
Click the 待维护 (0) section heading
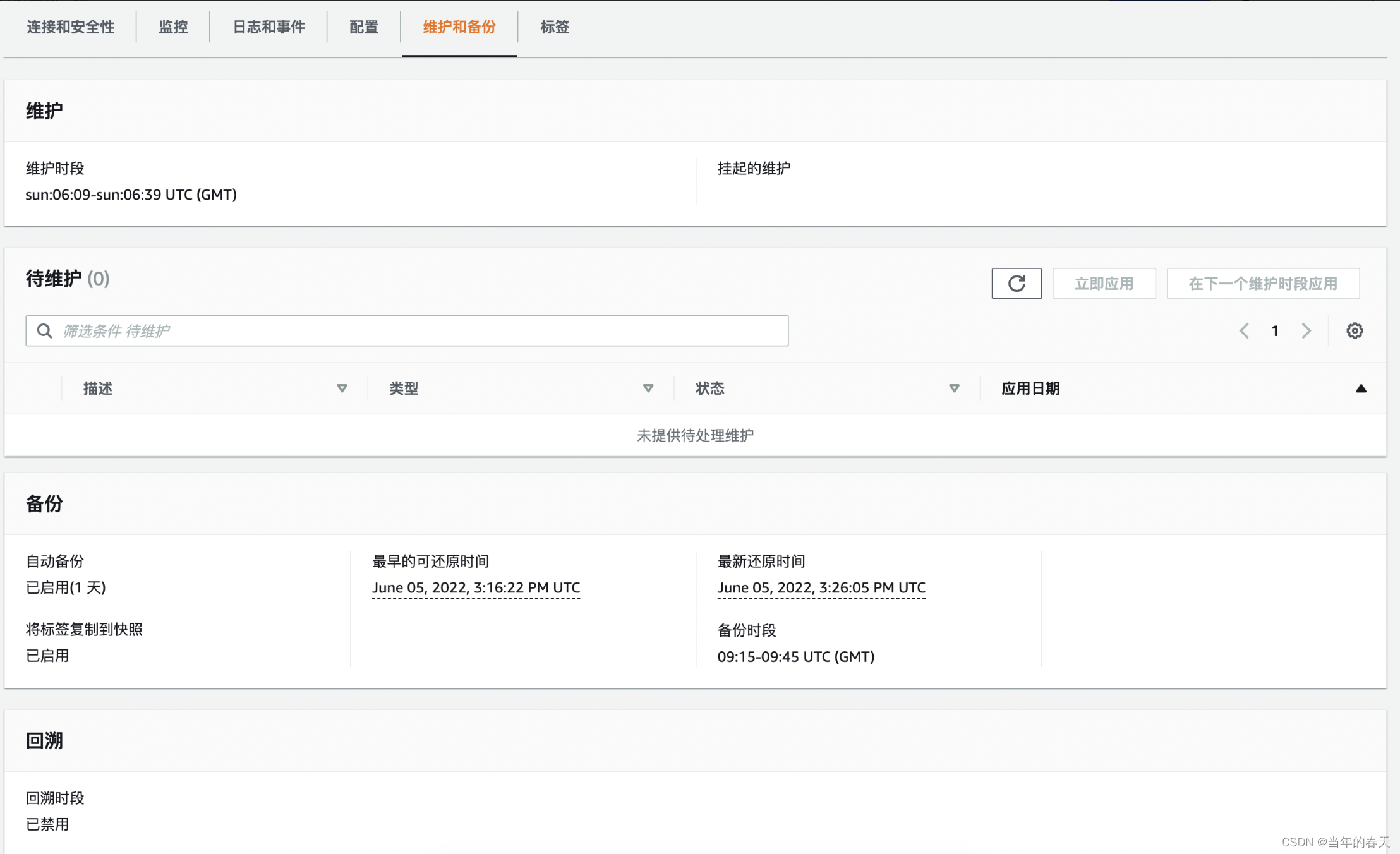68,279
